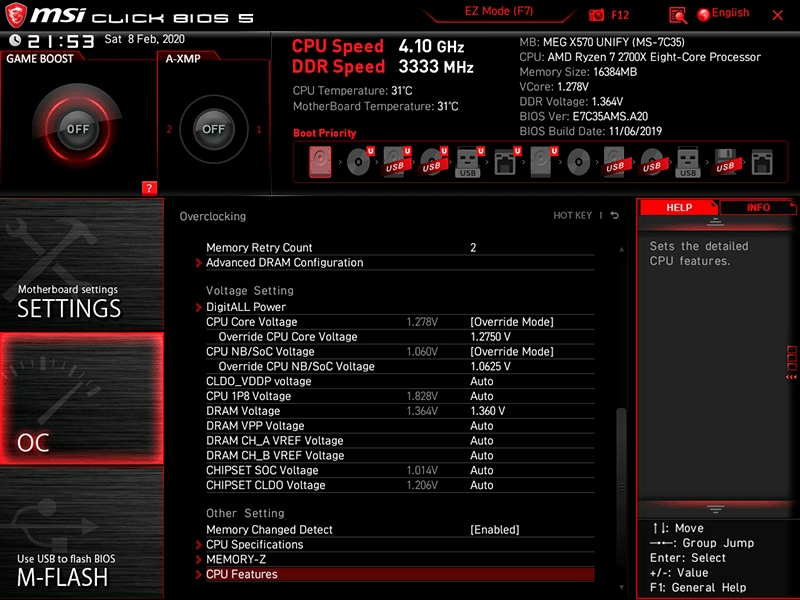The image size is (800, 600).
Task: Change CHIPSET SOC Voltage Auto value
Action: click(482, 470)
